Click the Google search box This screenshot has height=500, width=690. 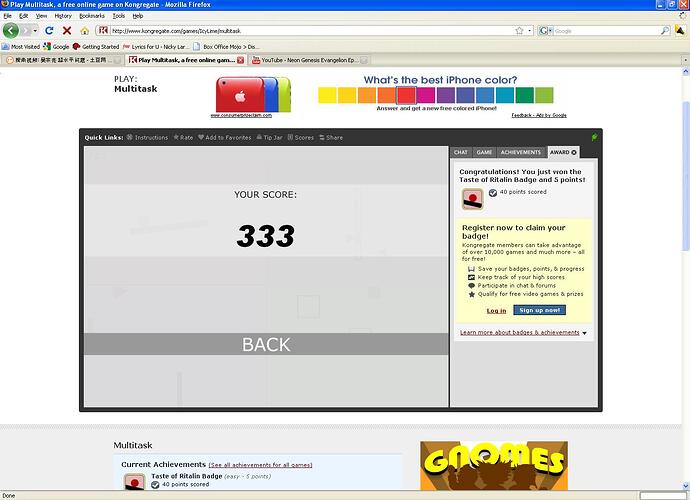[606, 31]
